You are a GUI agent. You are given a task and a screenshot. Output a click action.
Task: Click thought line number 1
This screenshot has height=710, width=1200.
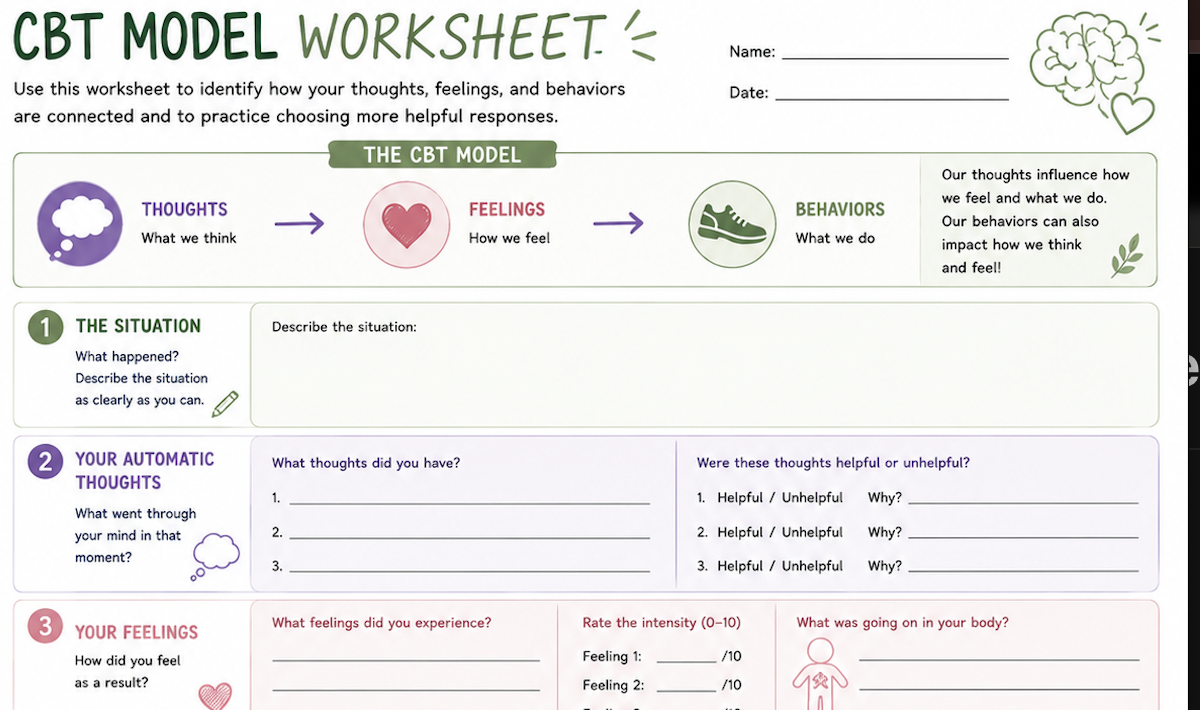click(469, 503)
